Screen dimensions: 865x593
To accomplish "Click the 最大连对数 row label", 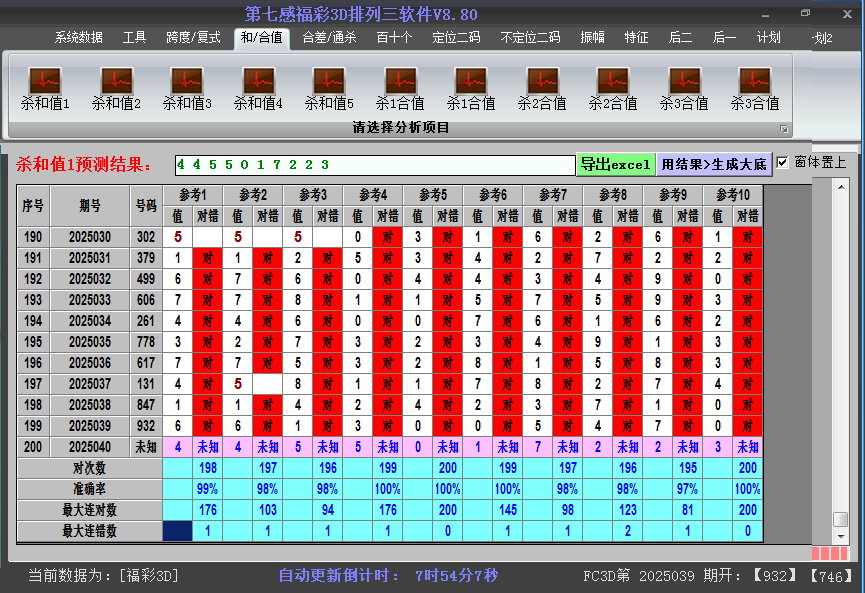I will [89, 510].
